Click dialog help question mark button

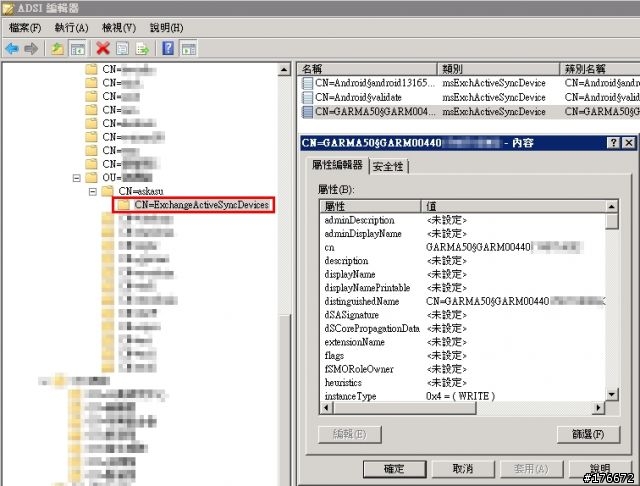point(613,143)
